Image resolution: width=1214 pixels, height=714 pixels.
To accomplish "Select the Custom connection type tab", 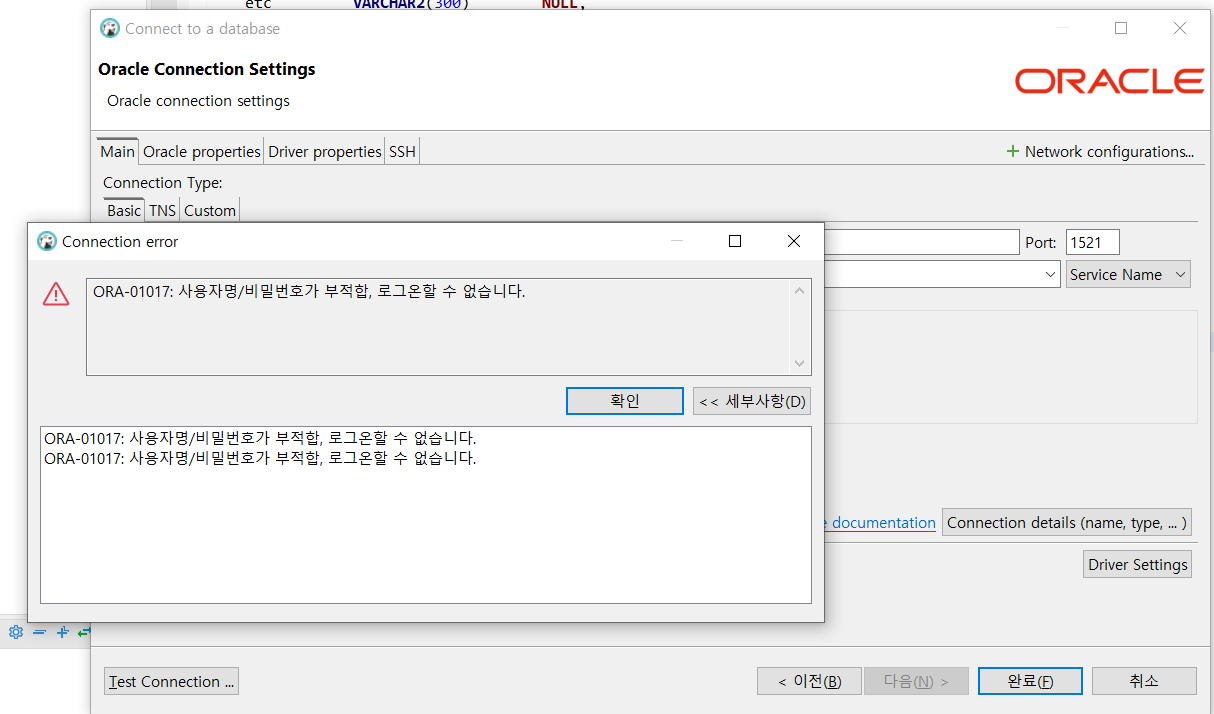I will (x=210, y=210).
